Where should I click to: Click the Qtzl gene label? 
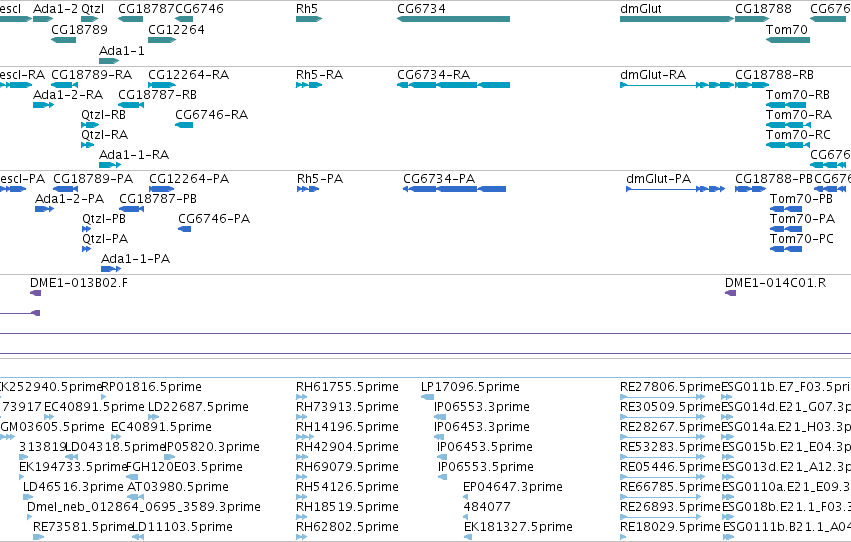click(92, 9)
